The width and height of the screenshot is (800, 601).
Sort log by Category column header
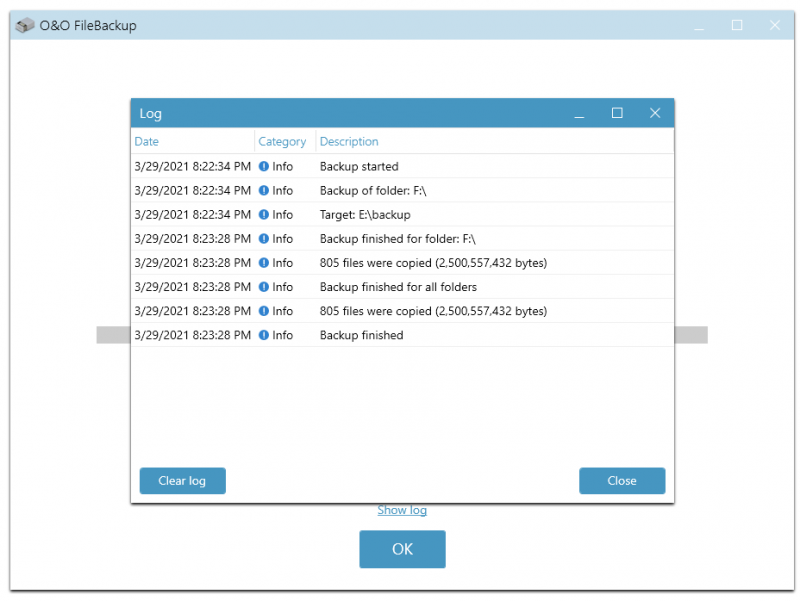[282, 141]
